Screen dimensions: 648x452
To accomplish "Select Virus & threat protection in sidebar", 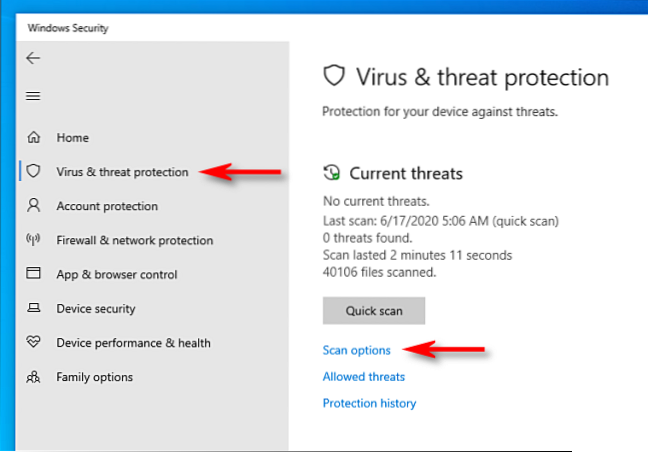I will pos(122,172).
